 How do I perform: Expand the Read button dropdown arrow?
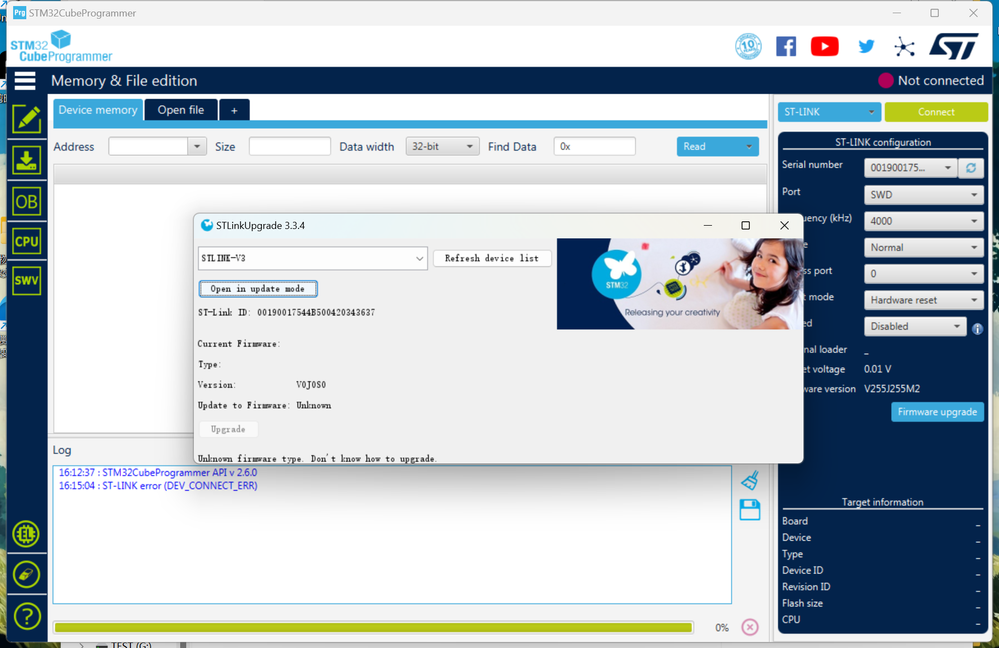(x=749, y=147)
